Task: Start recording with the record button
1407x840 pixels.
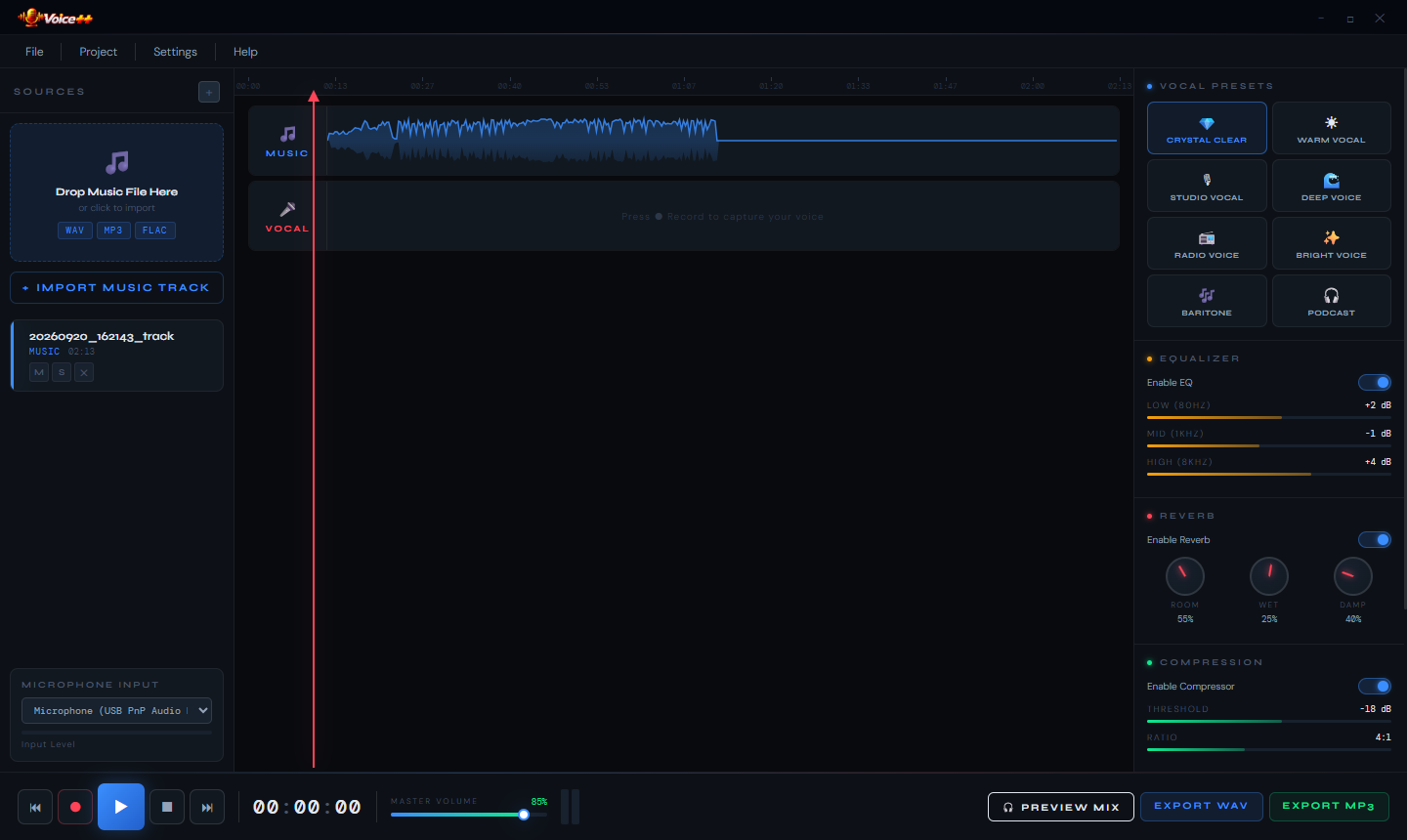Action: 75,807
